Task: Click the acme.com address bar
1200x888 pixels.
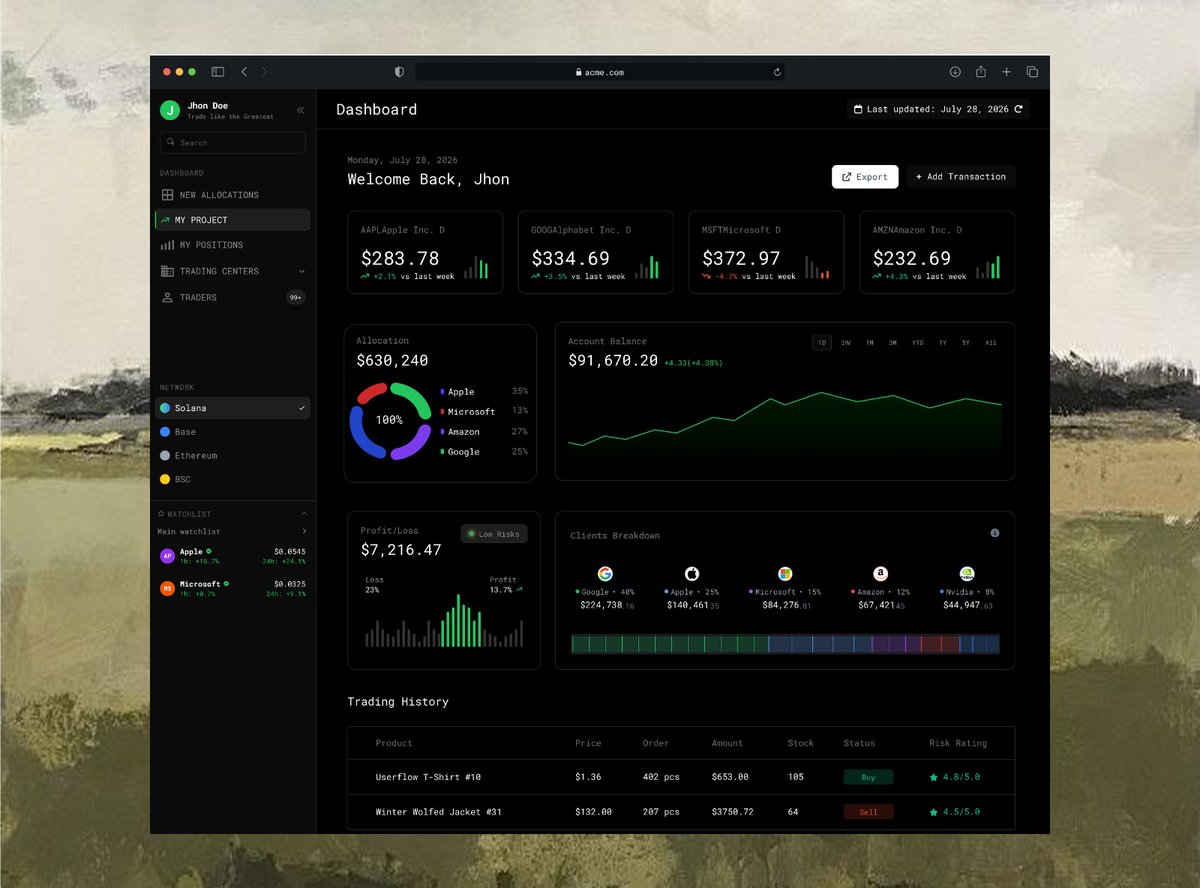Action: click(600, 72)
